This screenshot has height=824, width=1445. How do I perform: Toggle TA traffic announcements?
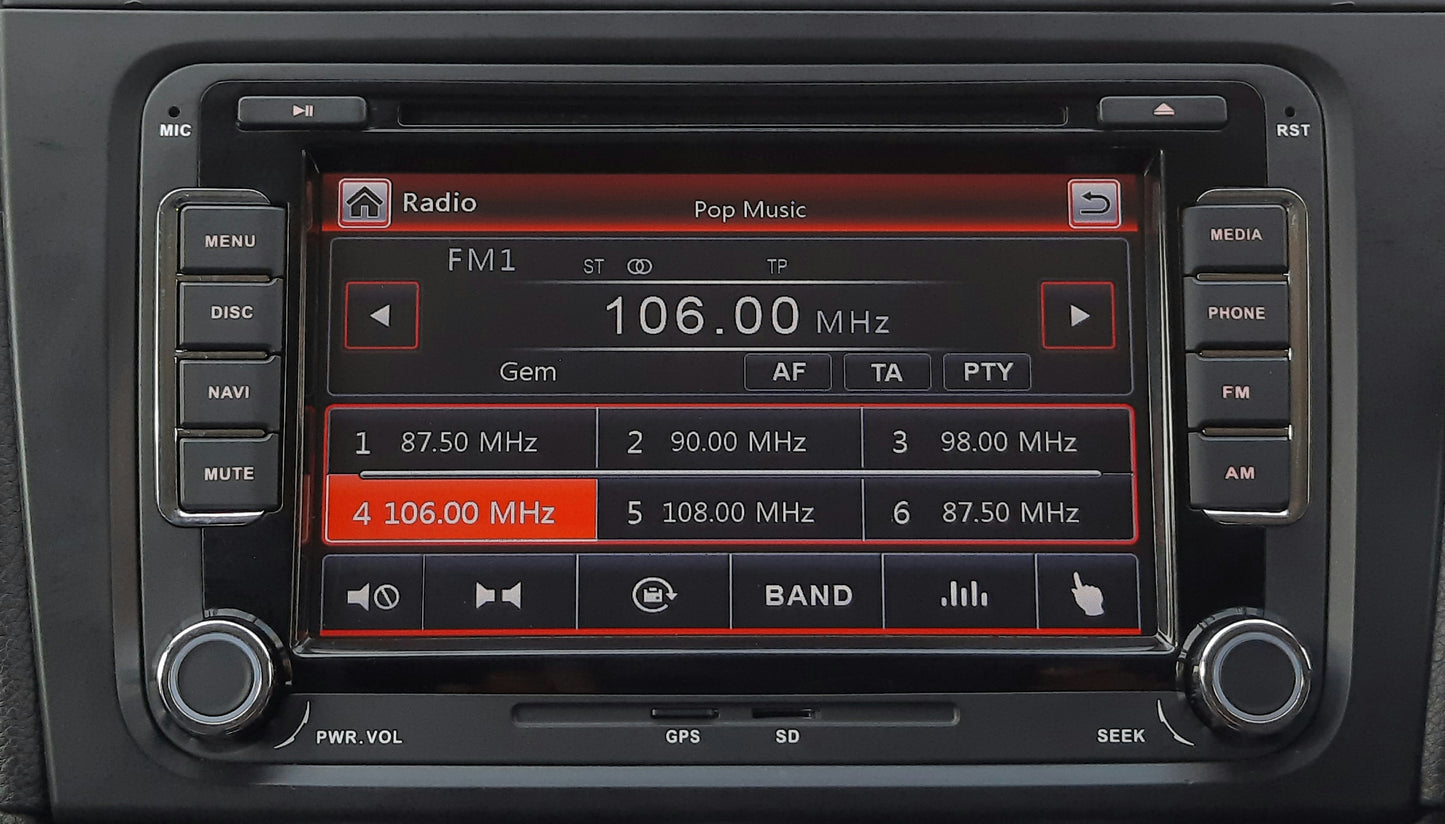coord(886,372)
